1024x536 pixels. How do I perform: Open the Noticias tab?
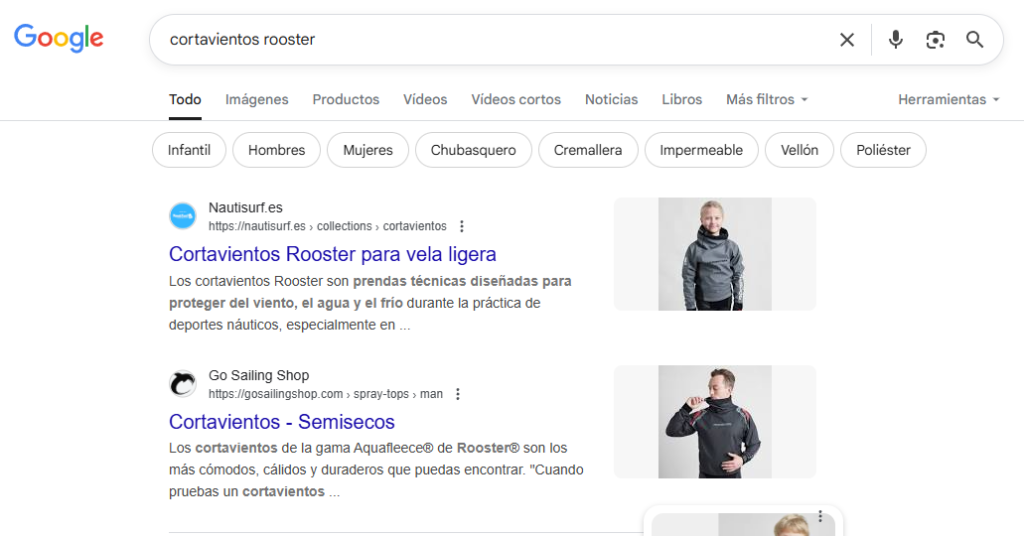611,100
